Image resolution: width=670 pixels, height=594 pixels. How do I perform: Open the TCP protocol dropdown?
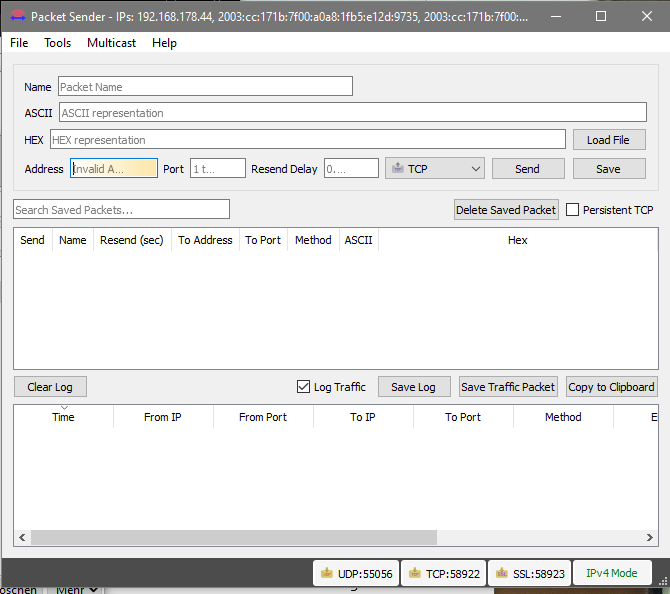coord(435,168)
